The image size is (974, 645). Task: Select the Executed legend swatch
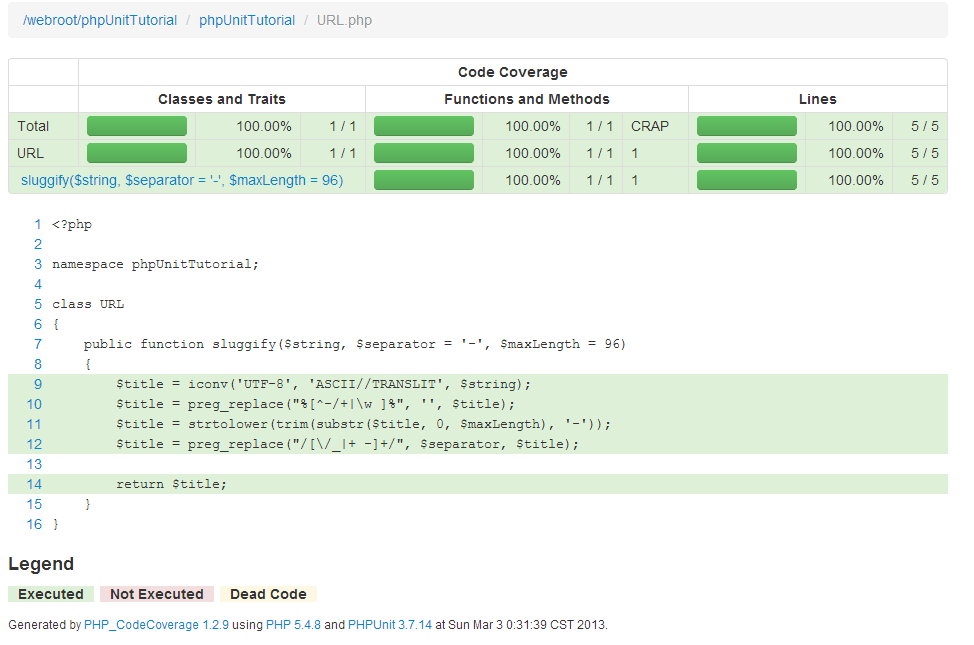tap(50, 594)
